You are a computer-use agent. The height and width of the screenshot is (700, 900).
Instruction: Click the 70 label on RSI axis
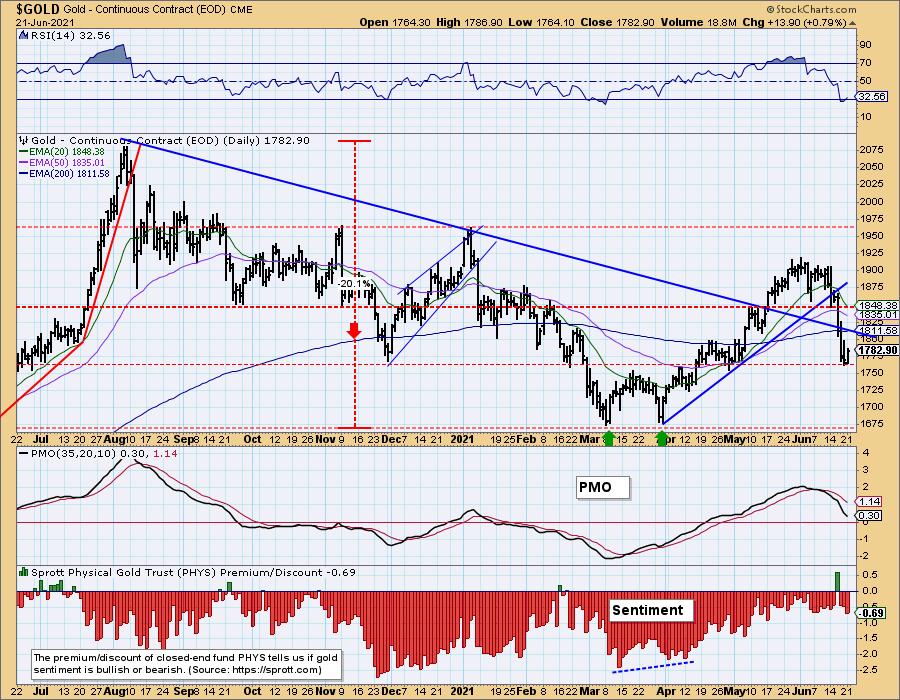pos(865,63)
